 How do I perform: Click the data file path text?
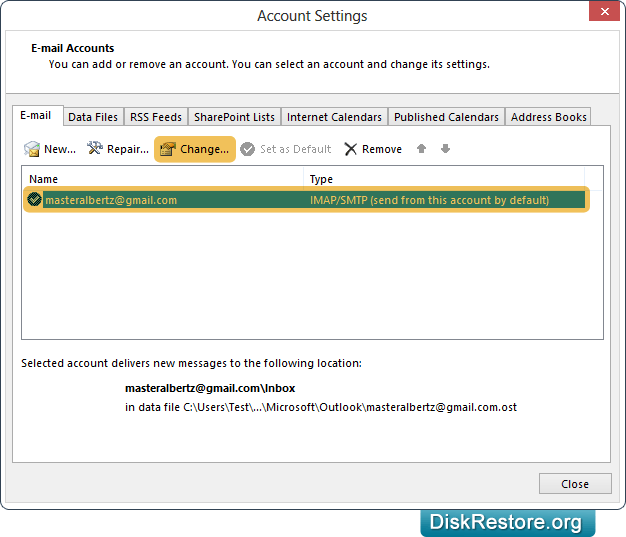click(321, 407)
